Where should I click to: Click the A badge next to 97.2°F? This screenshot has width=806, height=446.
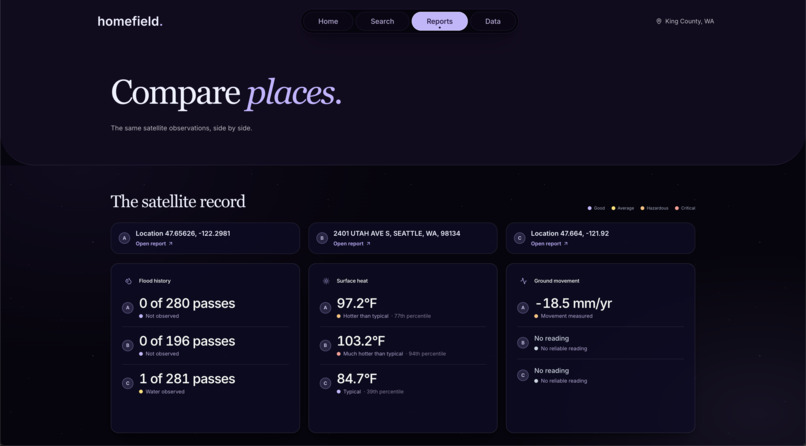pos(325,308)
